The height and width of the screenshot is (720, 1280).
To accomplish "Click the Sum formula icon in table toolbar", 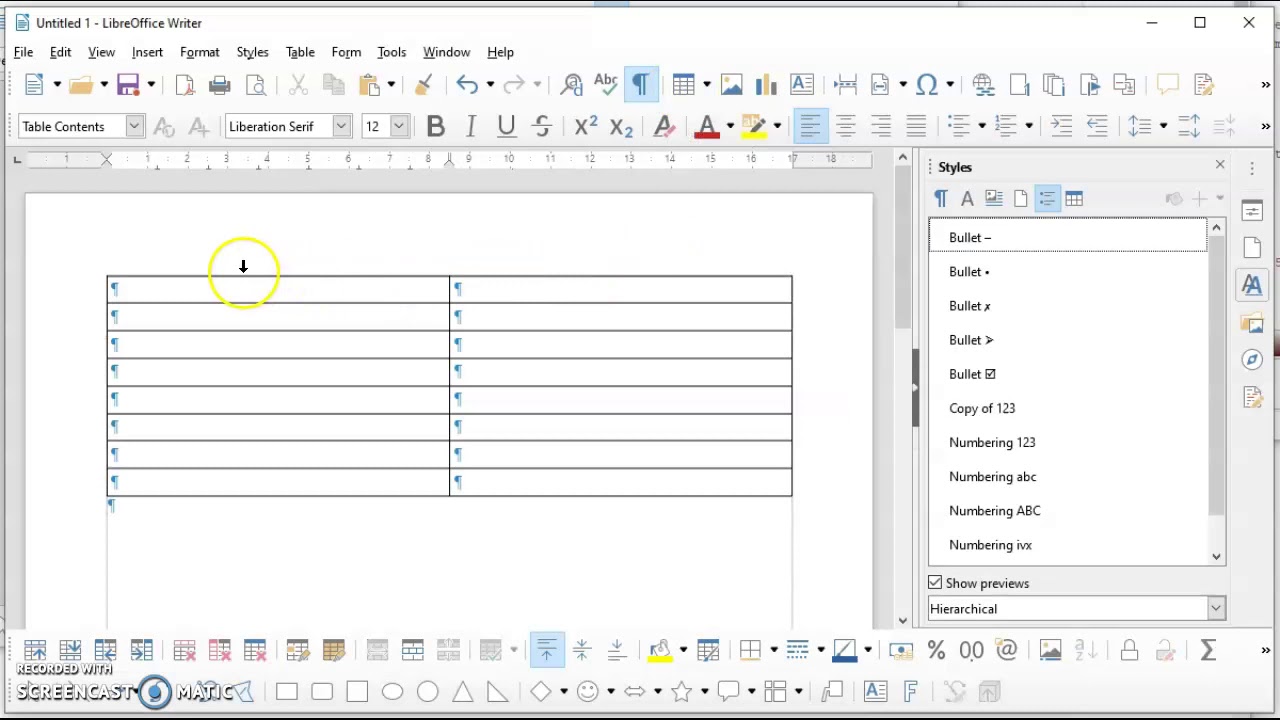I will pyautogui.click(x=1207, y=651).
